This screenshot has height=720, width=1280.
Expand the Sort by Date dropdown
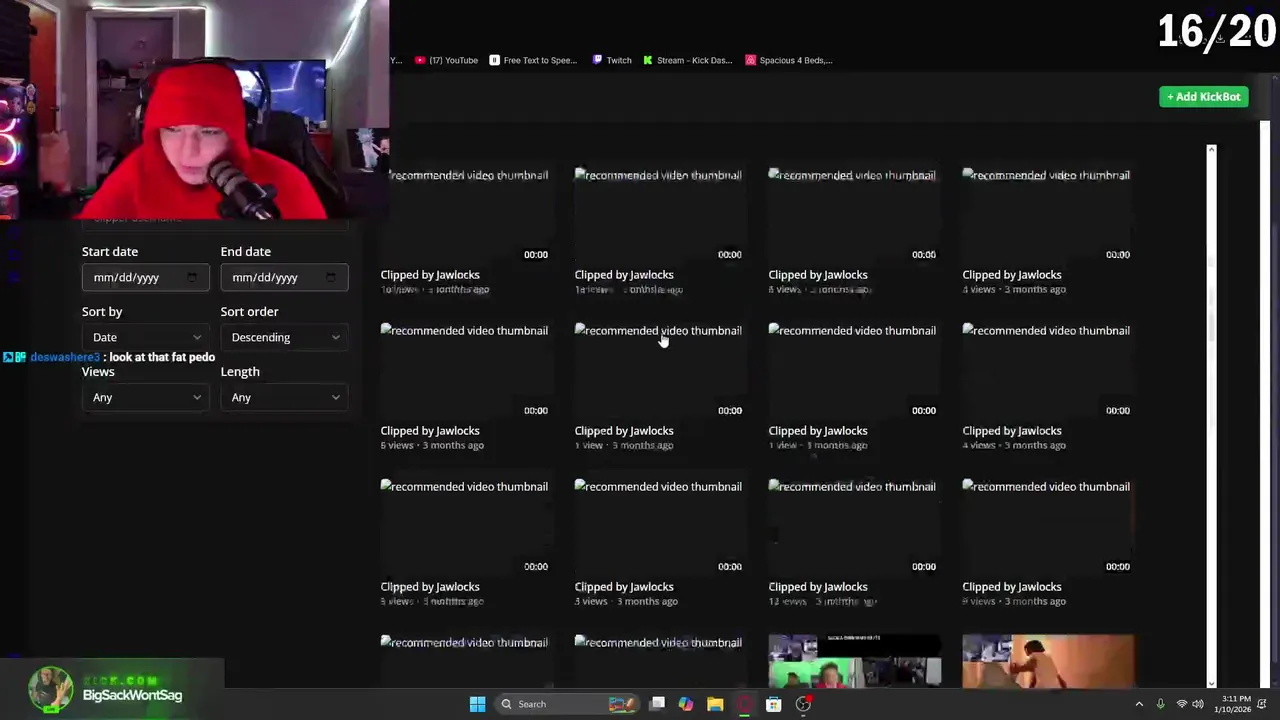coord(145,337)
